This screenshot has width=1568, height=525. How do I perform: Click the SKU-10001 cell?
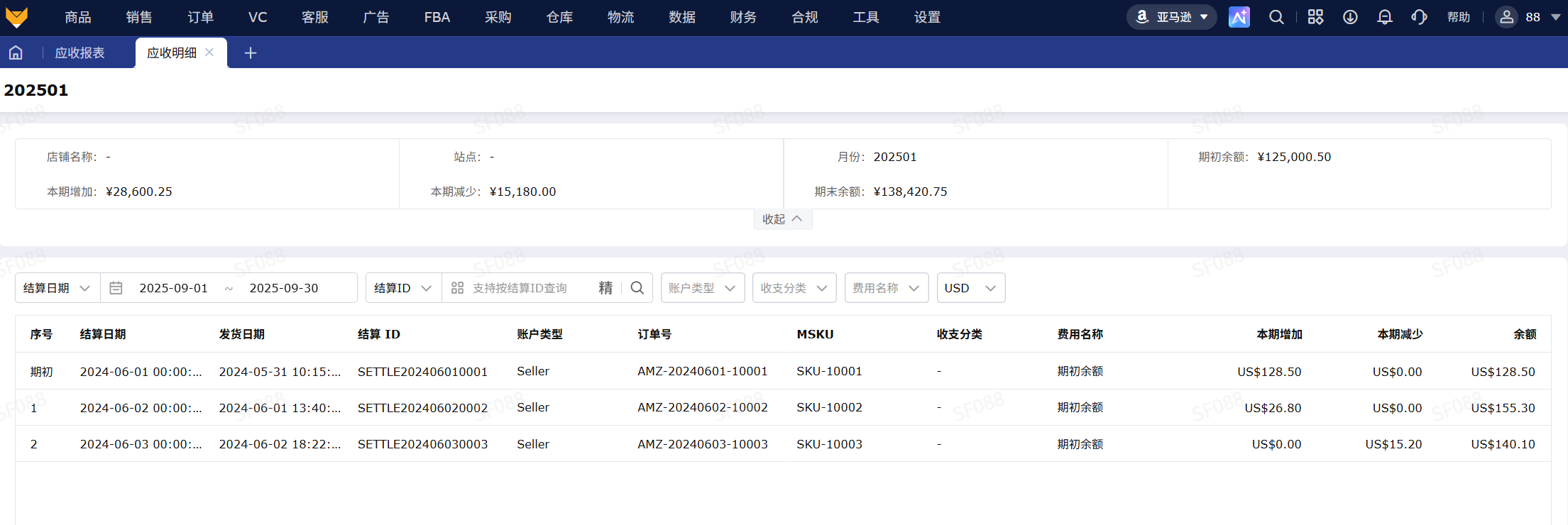tap(829, 371)
